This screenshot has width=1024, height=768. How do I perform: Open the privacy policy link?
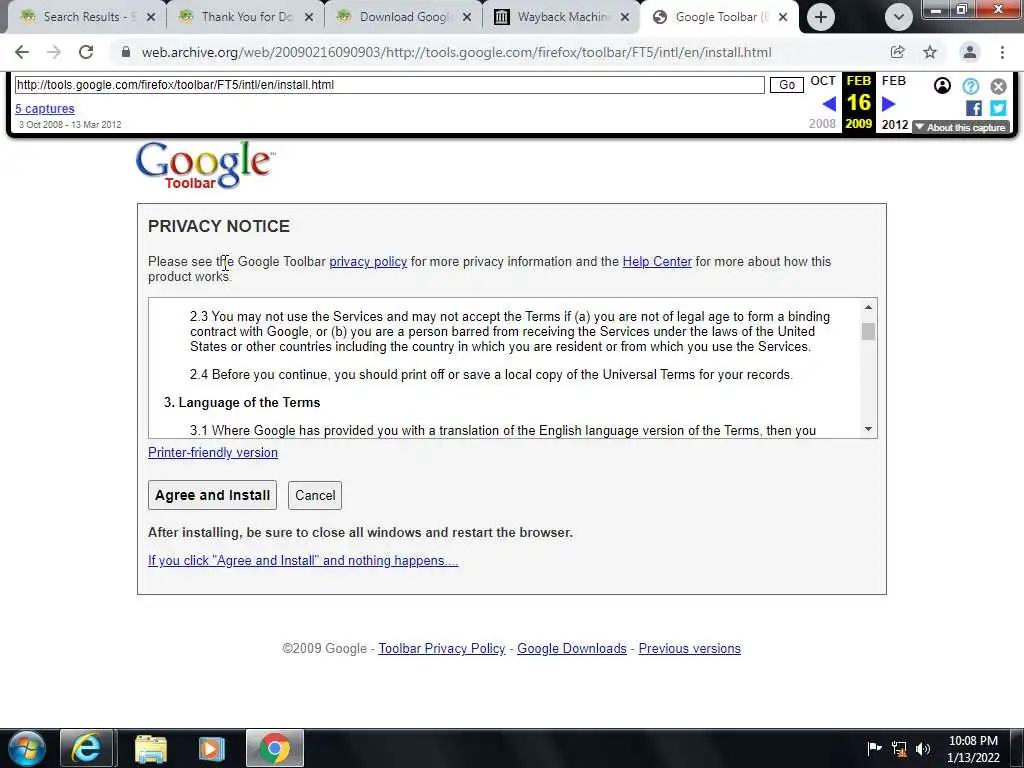tap(368, 262)
